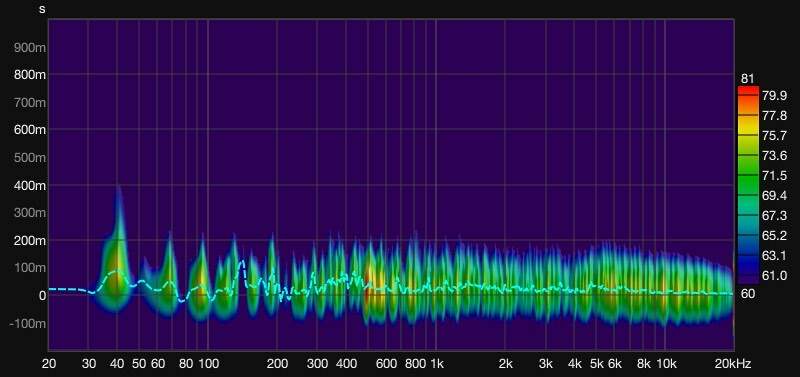Click the 40 Hz resonance peak
The width and height of the screenshot is (800, 377).
point(117,265)
